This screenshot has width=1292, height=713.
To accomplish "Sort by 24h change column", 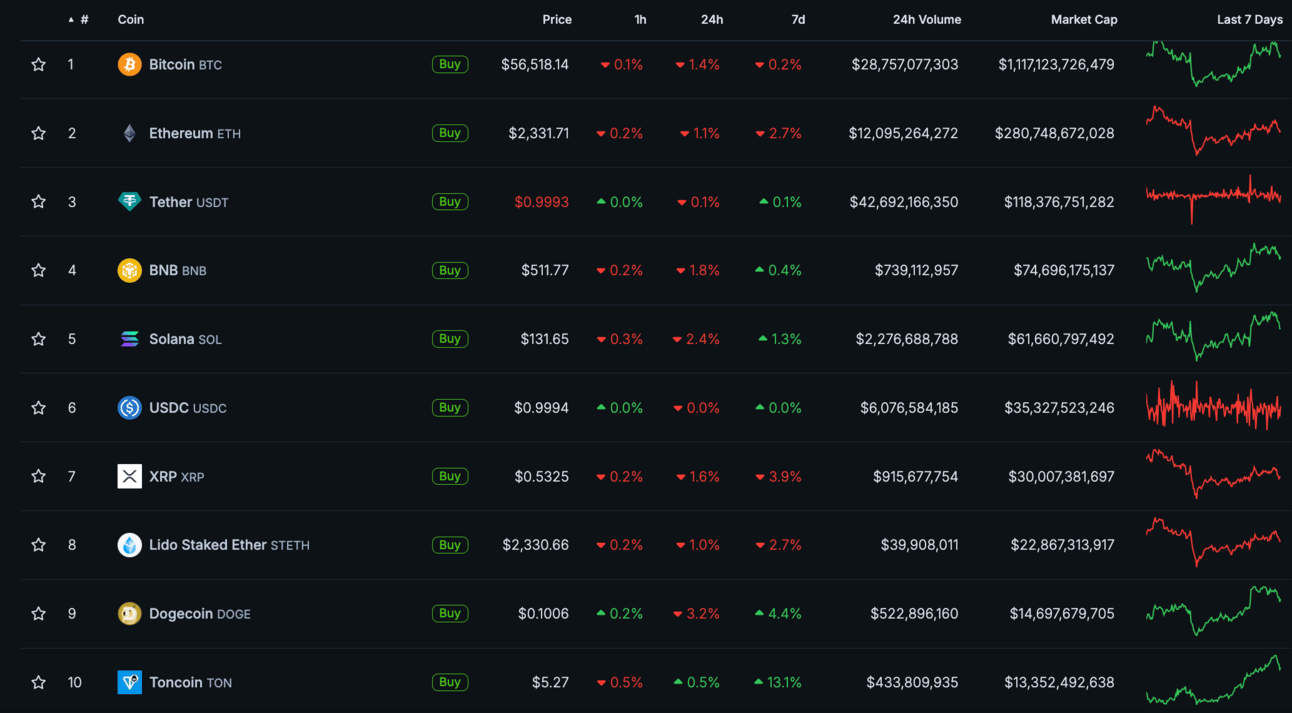I will (711, 20).
